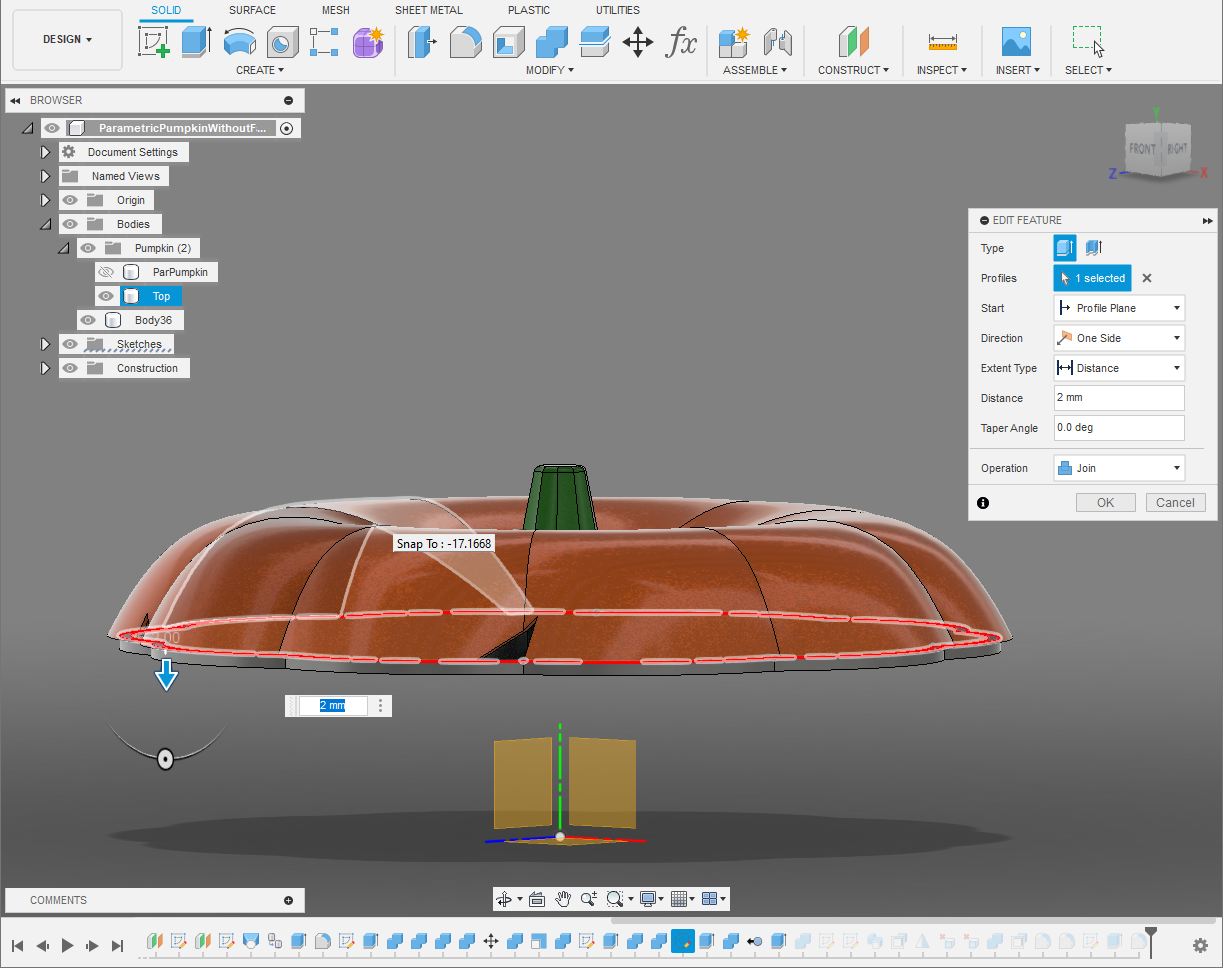Screen dimensions: 1223x968
Task: Select the Shell tool
Action: [x=508, y=42]
